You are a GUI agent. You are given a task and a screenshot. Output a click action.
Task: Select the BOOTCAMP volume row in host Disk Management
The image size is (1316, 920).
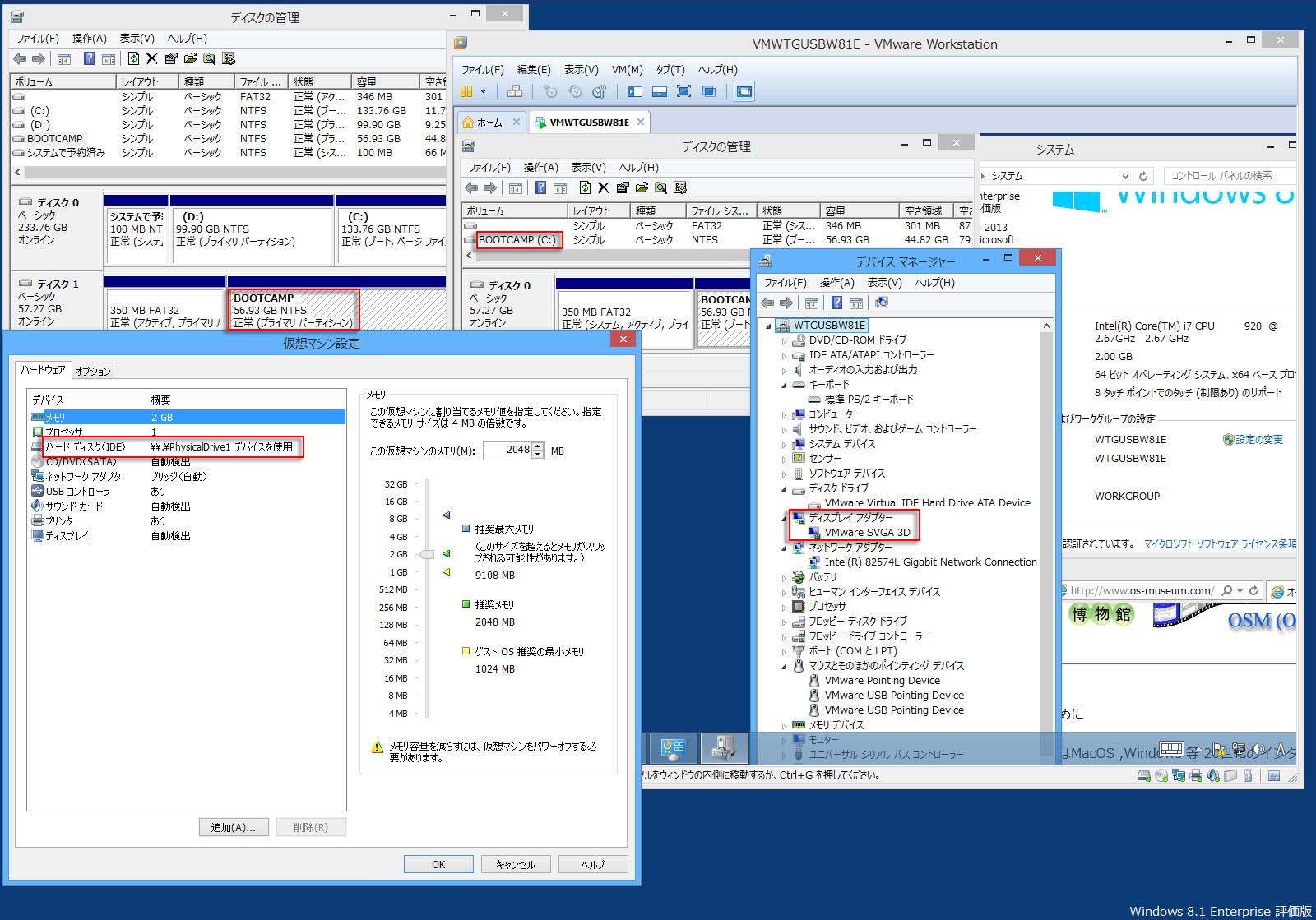pos(229,139)
